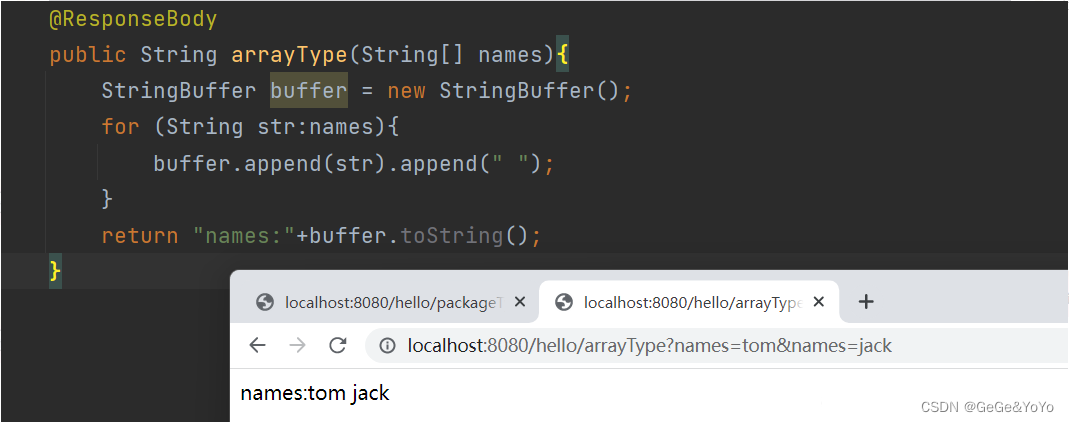Click the @ResponseBody annotation
The width and height of the screenshot is (1069, 422).
pyautogui.click(x=133, y=19)
